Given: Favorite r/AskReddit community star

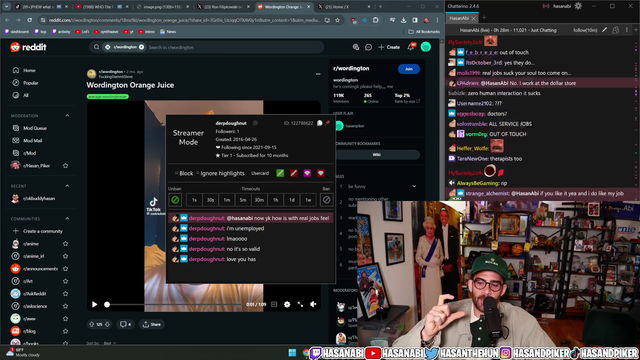Looking at the screenshot, I should [x=65, y=293].
